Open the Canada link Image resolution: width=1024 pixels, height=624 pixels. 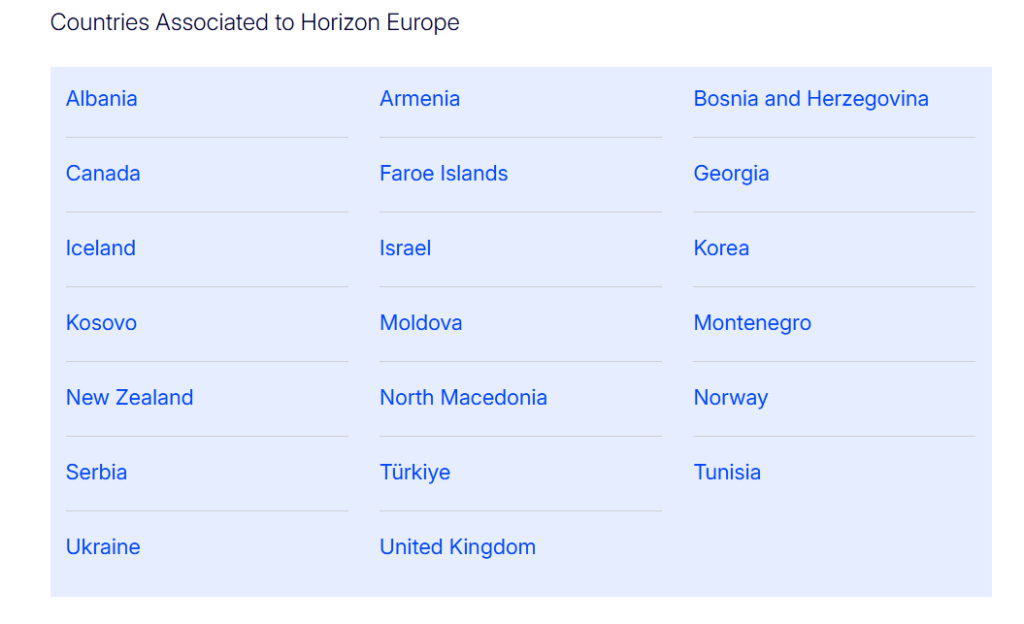(x=103, y=173)
